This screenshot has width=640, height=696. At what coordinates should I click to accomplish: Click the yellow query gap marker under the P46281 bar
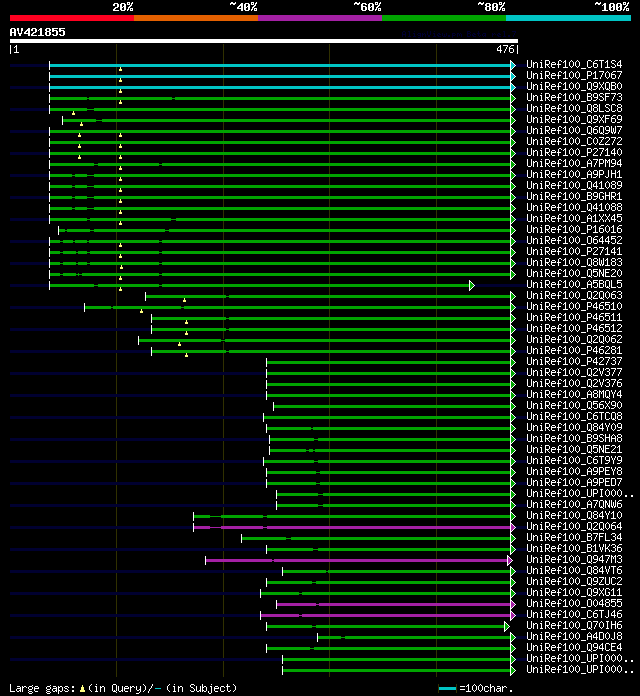[186, 355]
